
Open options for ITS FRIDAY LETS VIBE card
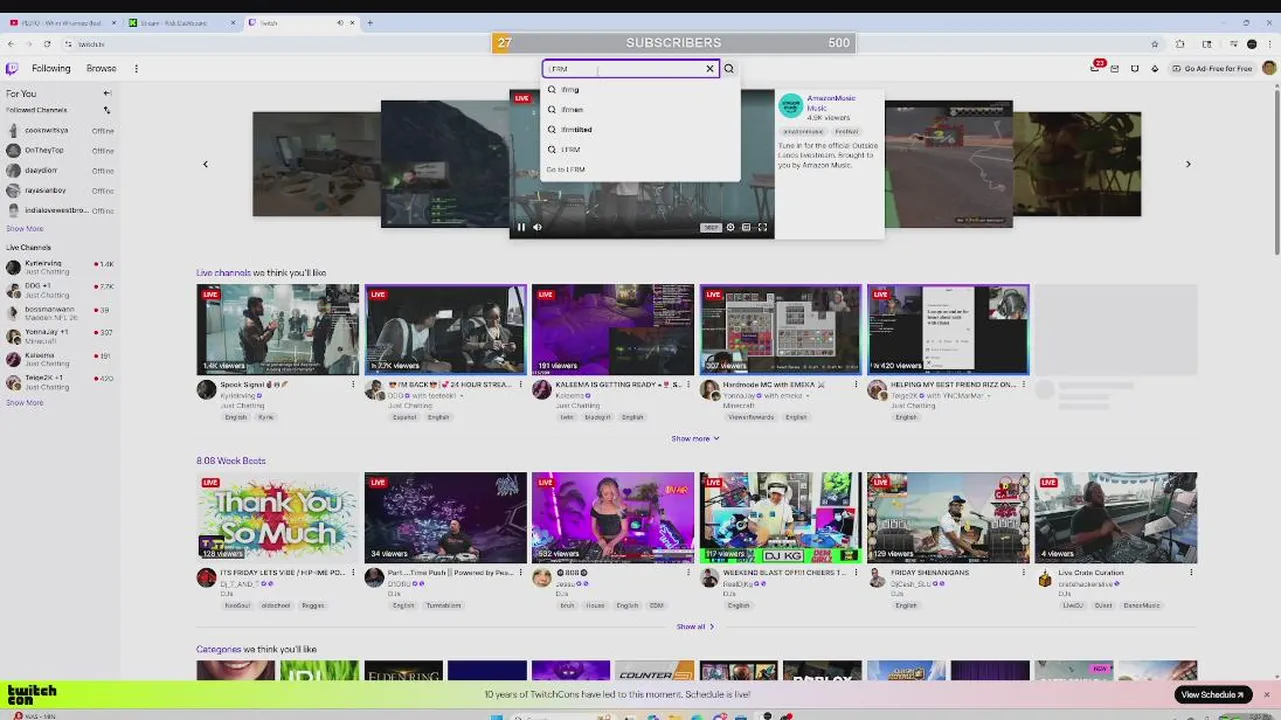click(x=353, y=573)
